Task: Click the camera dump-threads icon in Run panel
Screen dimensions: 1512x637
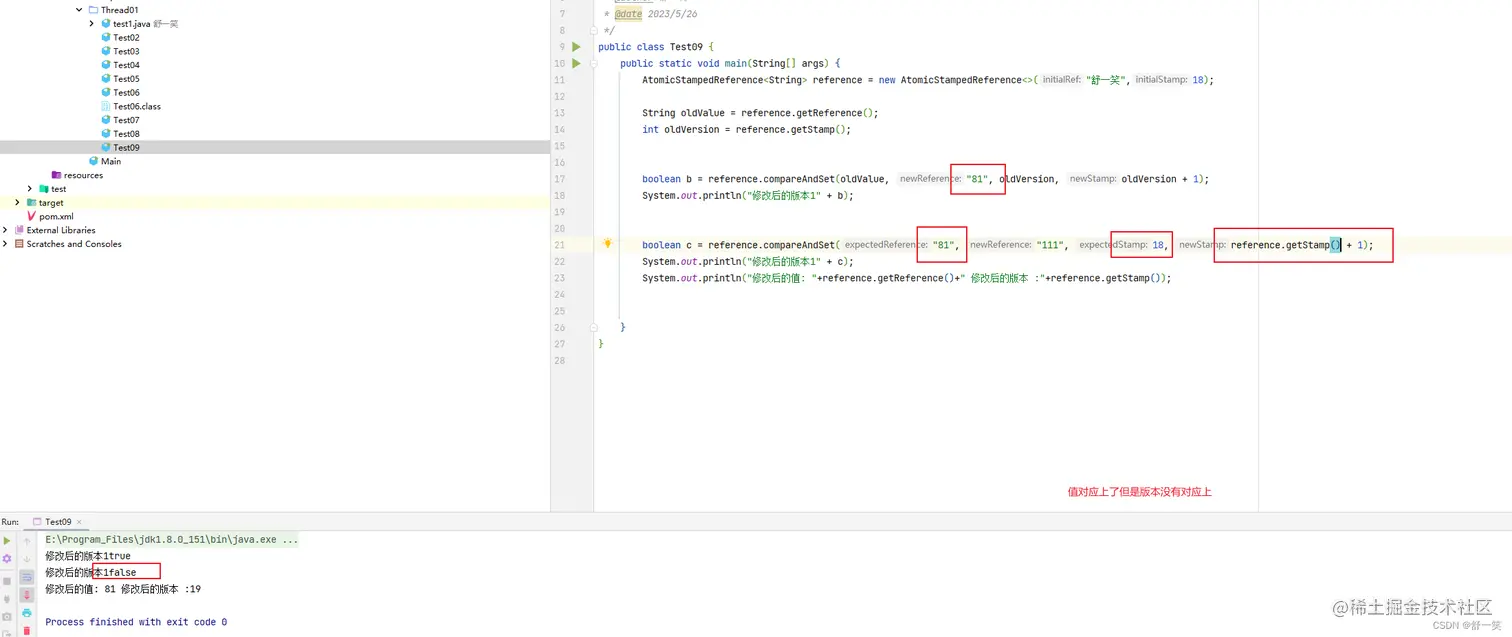Action: (7, 617)
